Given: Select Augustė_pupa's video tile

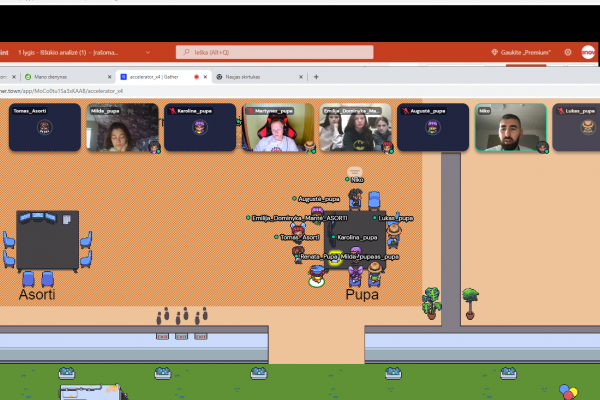Looking at the screenshot, I should 433,127.
